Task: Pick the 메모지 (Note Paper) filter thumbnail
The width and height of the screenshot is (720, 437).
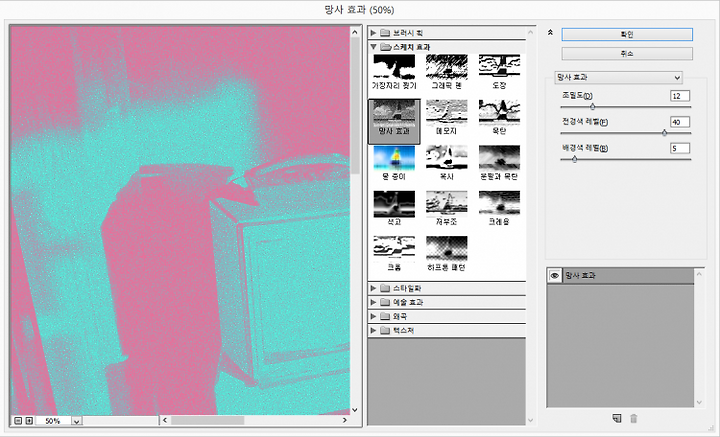Action: pyautogui.click(x=446, y=113)
